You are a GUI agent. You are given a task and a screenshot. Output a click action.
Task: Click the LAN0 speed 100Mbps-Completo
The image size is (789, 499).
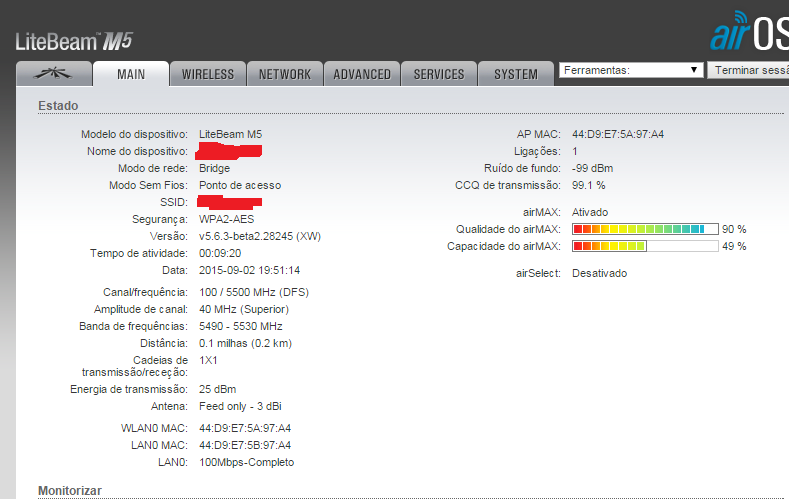click(247, 462)
